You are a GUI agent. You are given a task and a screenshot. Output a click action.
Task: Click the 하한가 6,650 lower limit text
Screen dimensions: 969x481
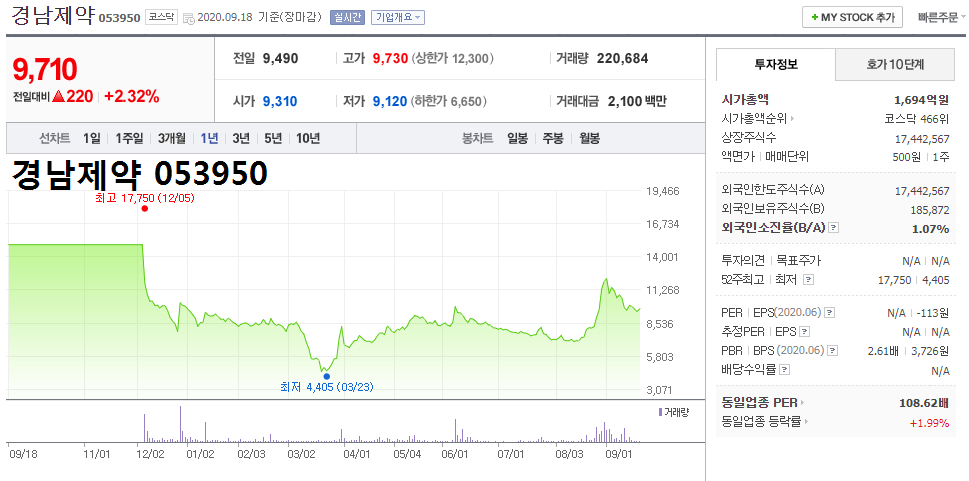449,101
